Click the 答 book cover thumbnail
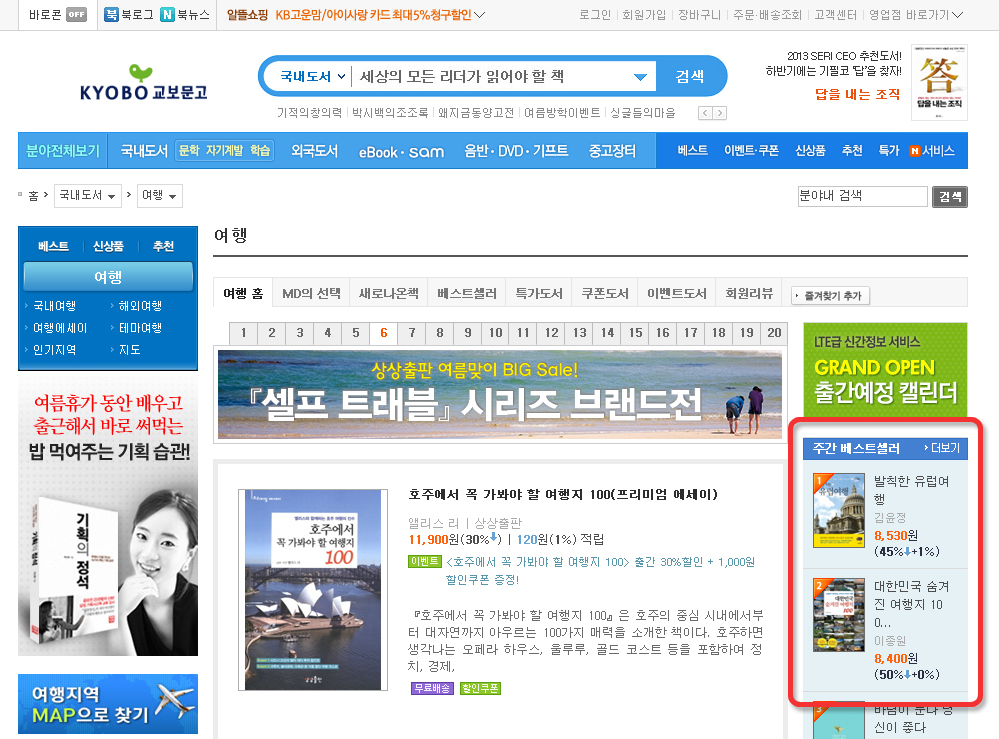The width and height of the screenshot is (999, 739). [939, 83]
